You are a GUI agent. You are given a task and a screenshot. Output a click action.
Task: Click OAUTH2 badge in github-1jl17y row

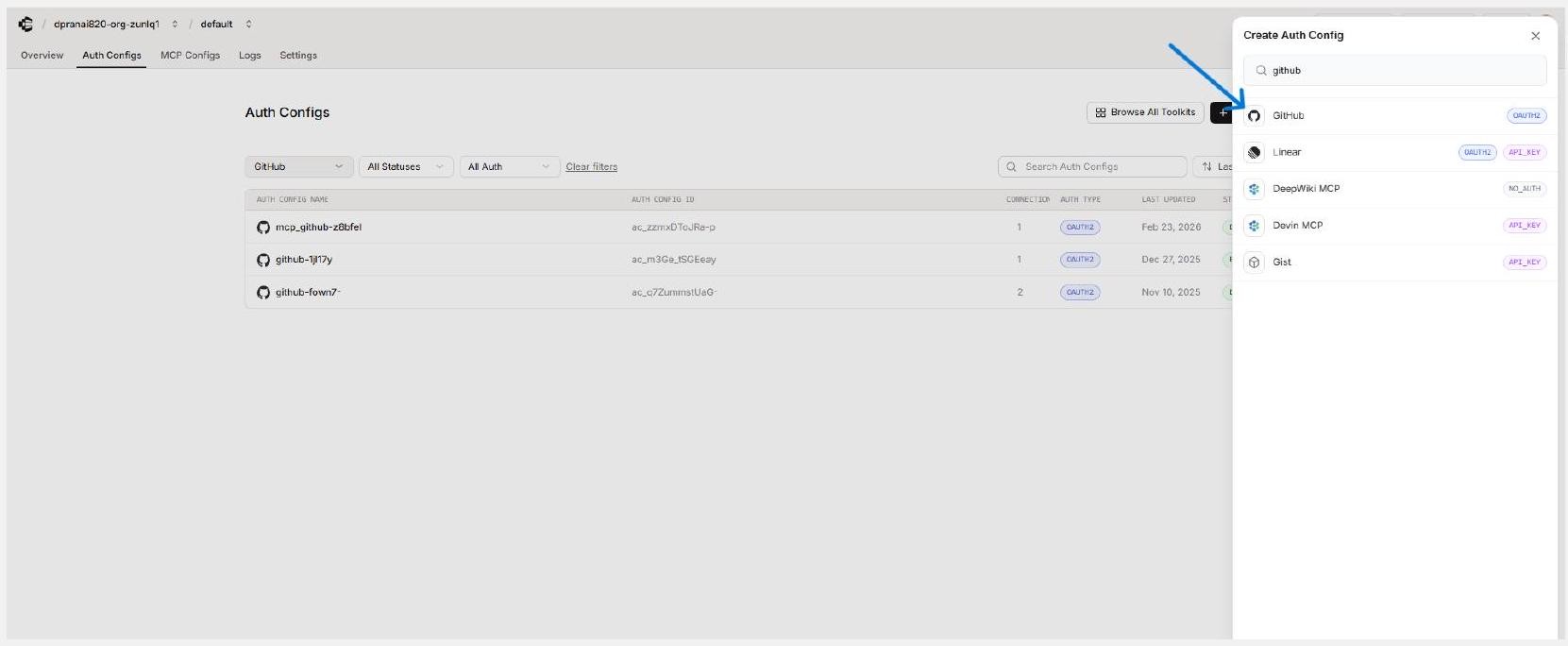pos(1079,260)
